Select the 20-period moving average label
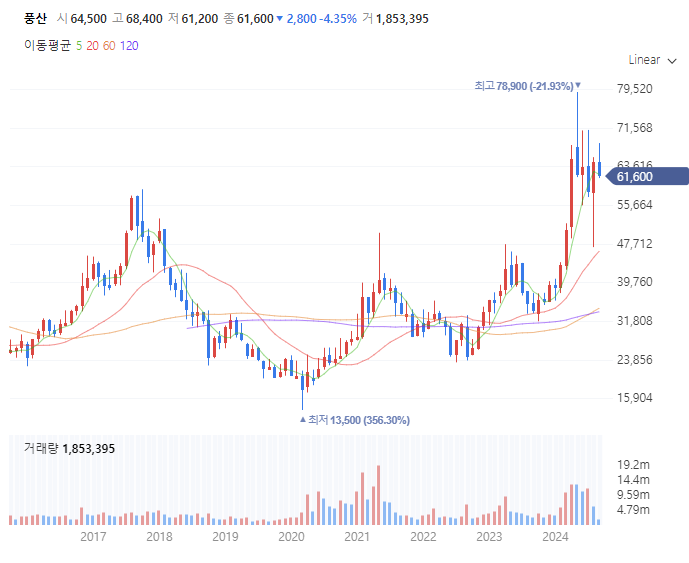Screen dimensions: 689x563 (x=92, y=46)
